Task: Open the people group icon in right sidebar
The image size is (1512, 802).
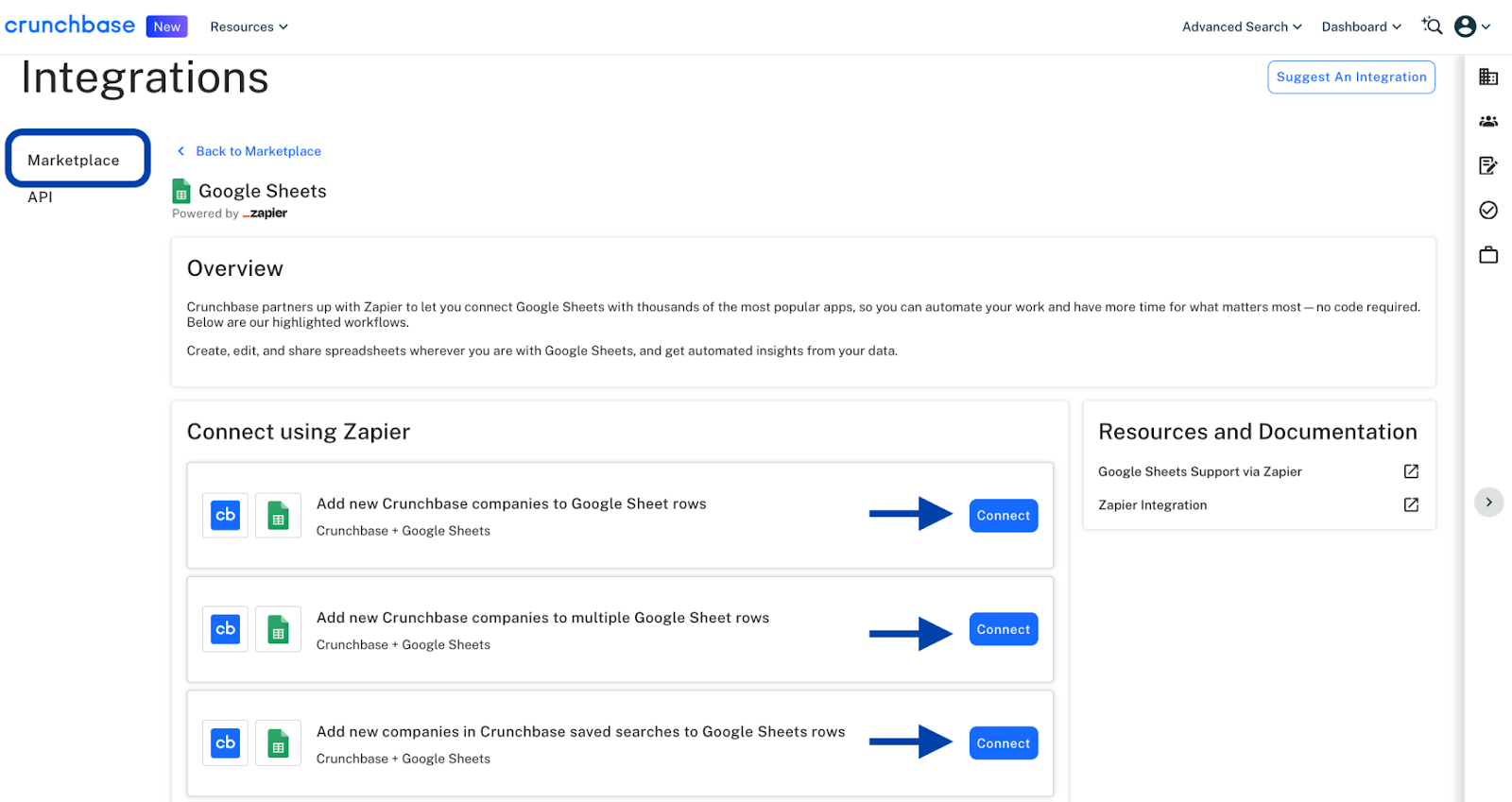Action: 1488,121
